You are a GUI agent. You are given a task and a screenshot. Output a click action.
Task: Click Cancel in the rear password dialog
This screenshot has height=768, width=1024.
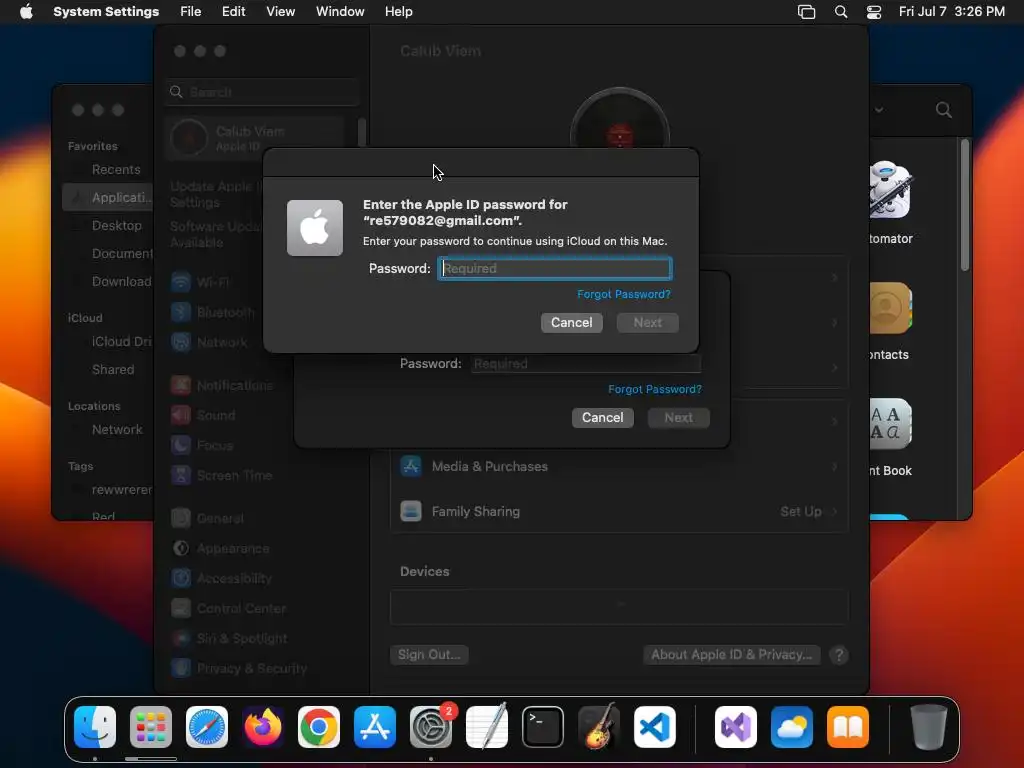pyautogui.click(x=603, y=417)
